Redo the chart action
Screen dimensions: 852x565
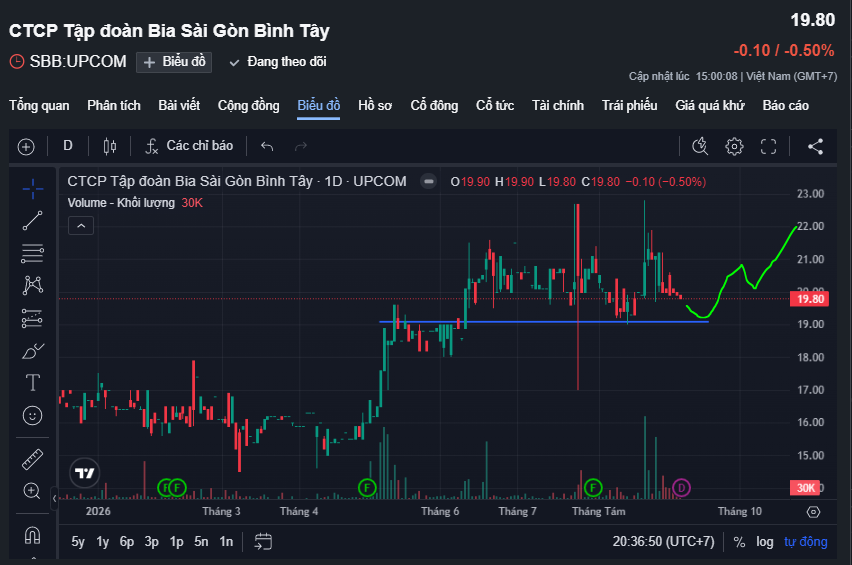[x=300, y=146]
